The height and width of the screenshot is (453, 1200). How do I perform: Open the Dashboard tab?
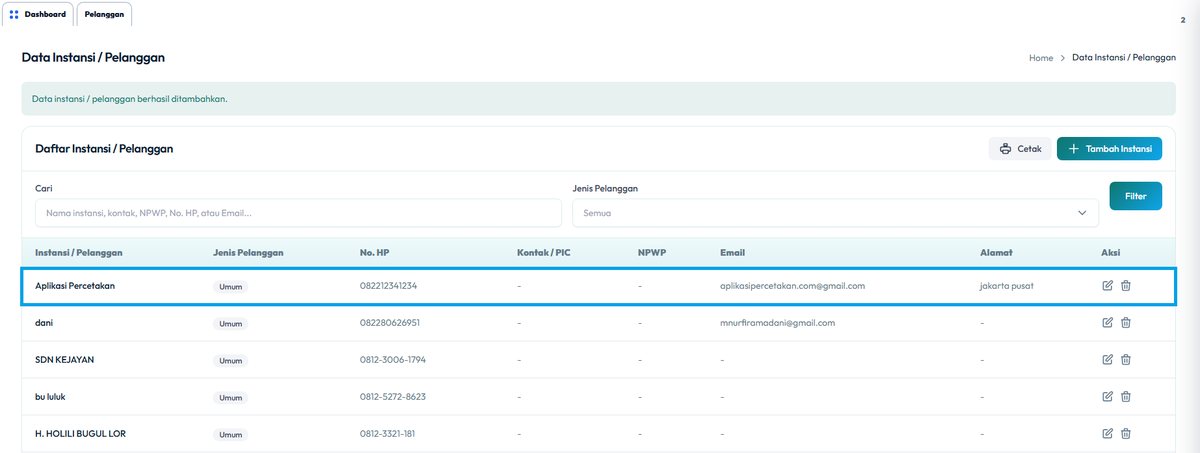click(x=38, y=14)
